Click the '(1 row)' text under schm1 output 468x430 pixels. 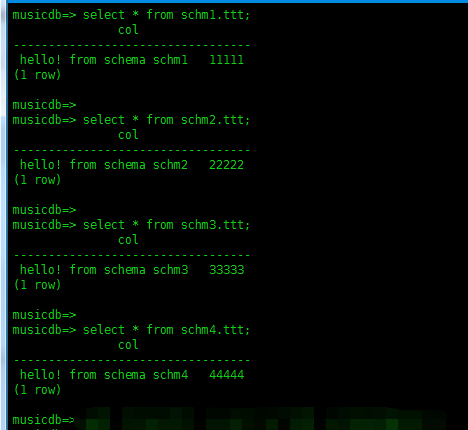point(37,75)
